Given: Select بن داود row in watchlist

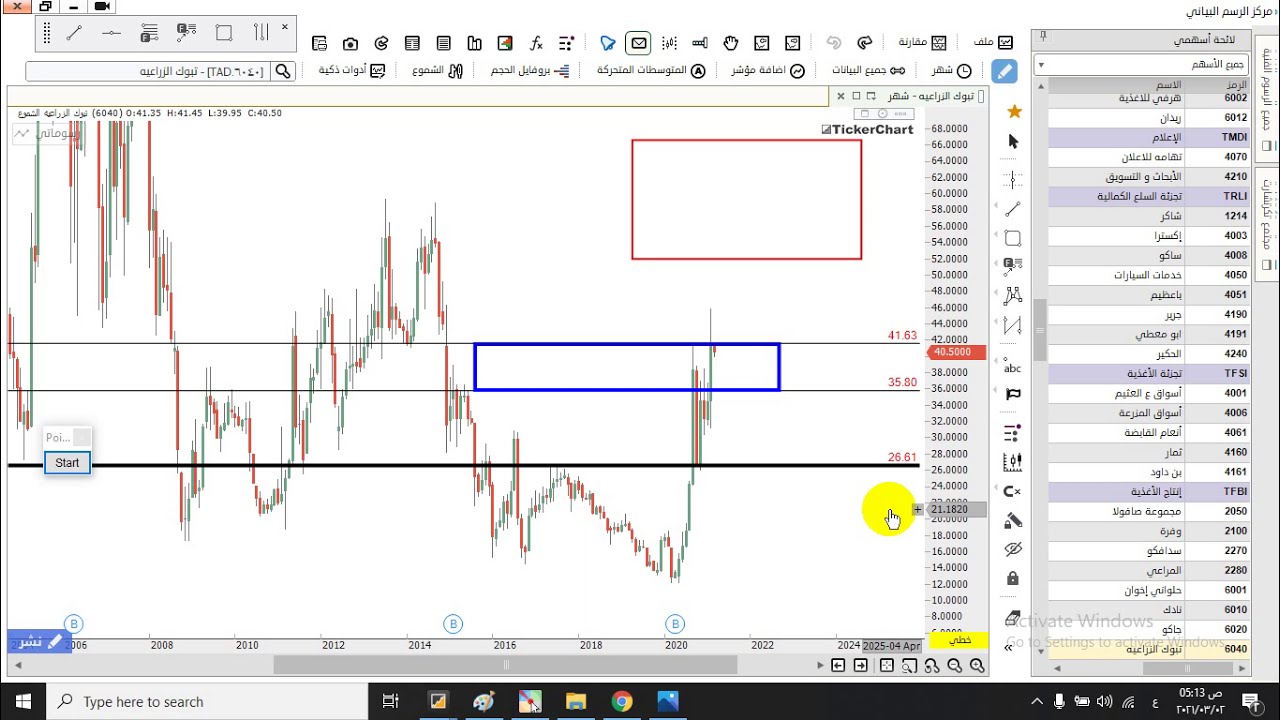Looking at the screenshot, I should 1148,472.
